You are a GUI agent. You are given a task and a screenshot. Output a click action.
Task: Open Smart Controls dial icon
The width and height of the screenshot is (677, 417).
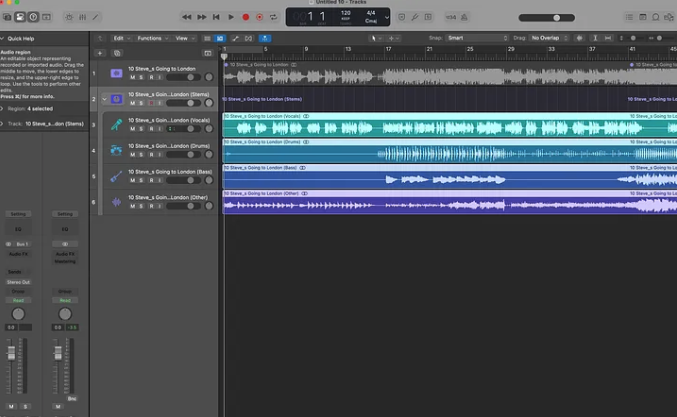(x=69, y=17)
